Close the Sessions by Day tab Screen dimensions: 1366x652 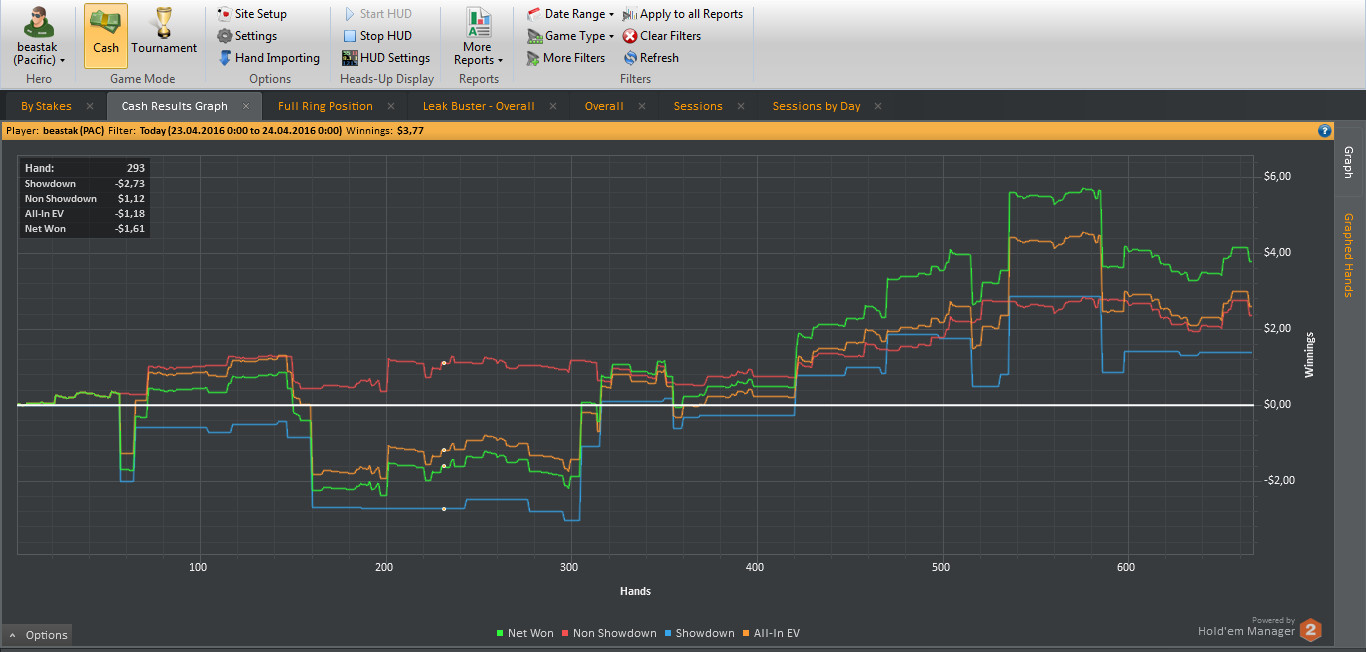(878, 106)
